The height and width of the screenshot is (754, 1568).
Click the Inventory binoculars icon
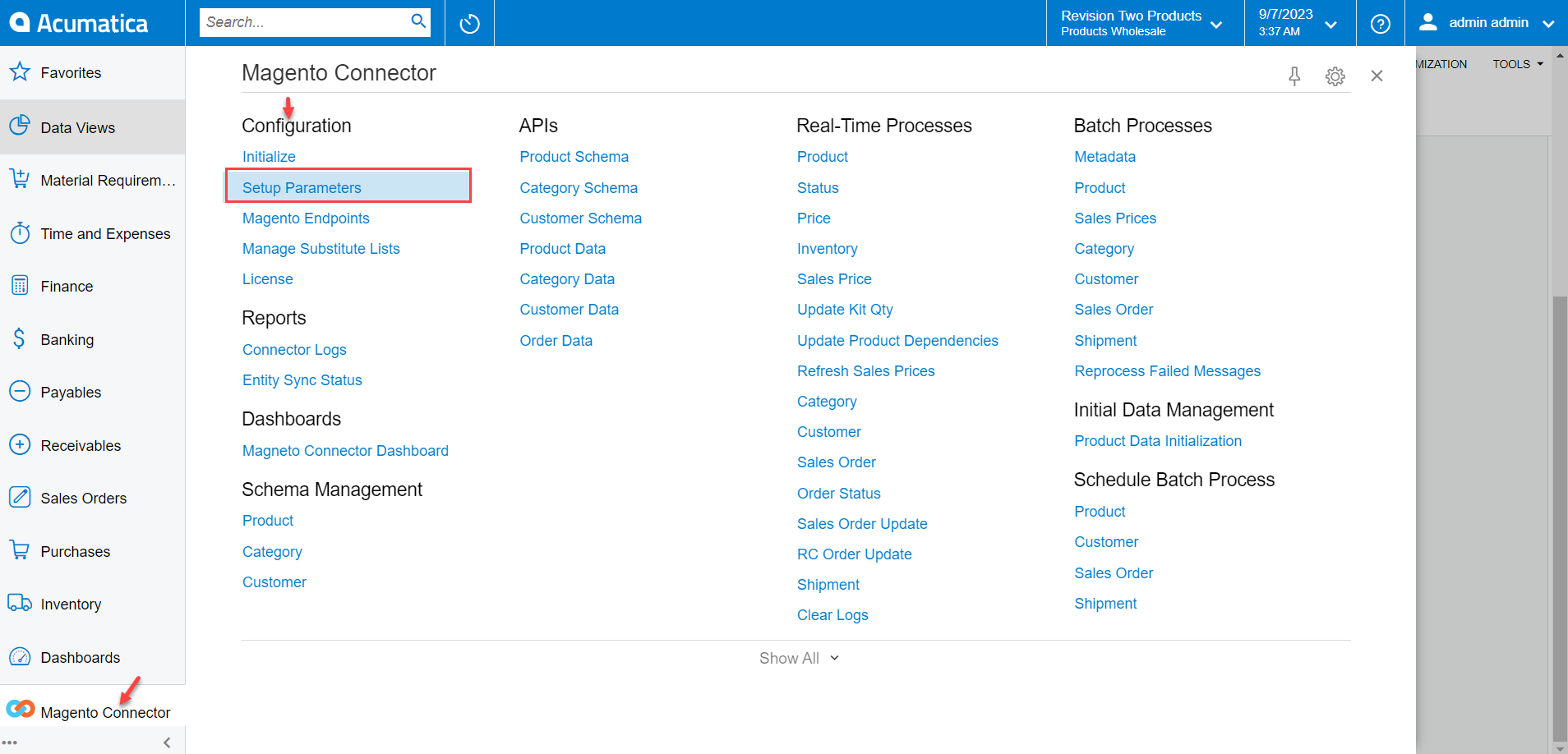20,603
